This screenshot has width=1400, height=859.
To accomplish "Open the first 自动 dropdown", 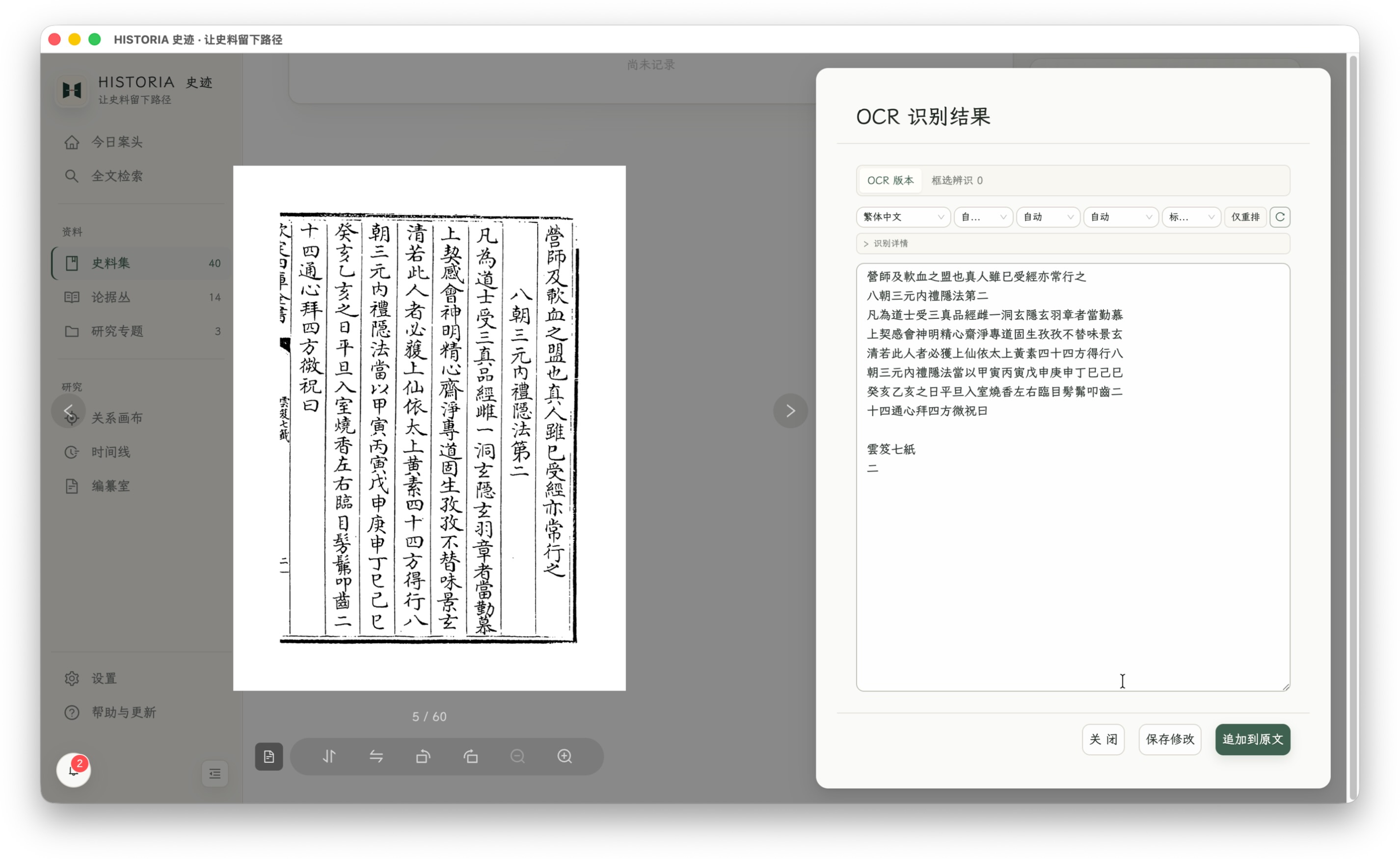I will tap(1048, 217).
